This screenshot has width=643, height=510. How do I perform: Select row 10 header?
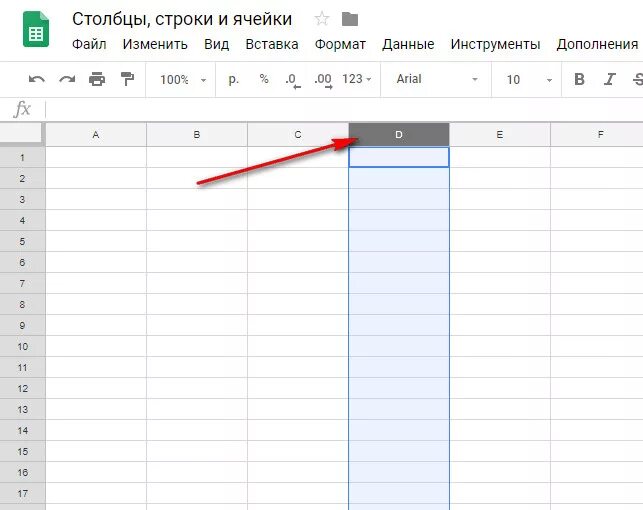point(22,346)
